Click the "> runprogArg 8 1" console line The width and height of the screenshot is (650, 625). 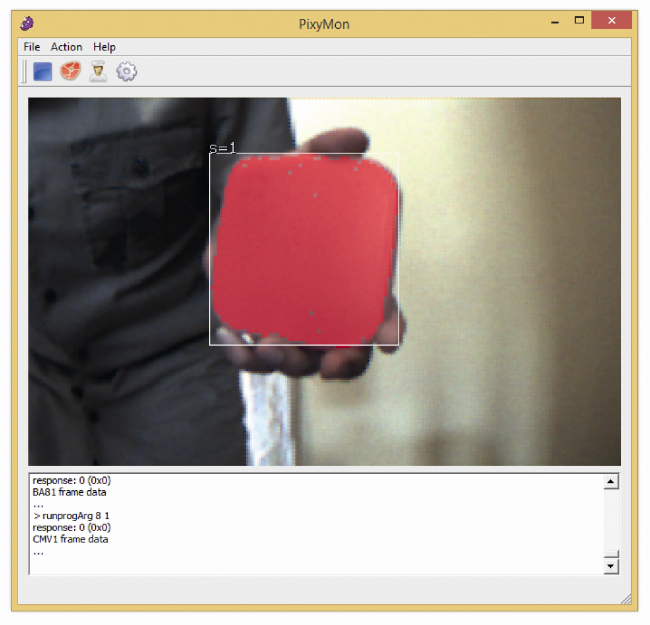click(x=71, y=516)
